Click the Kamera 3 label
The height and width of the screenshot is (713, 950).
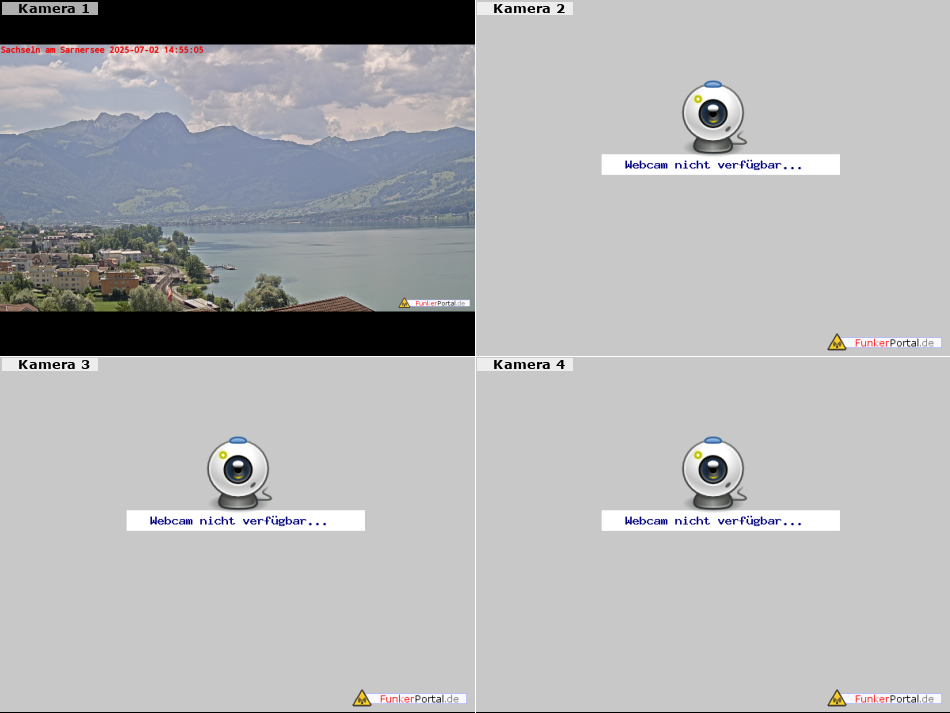pyautogui.click(x=50, y=364)
